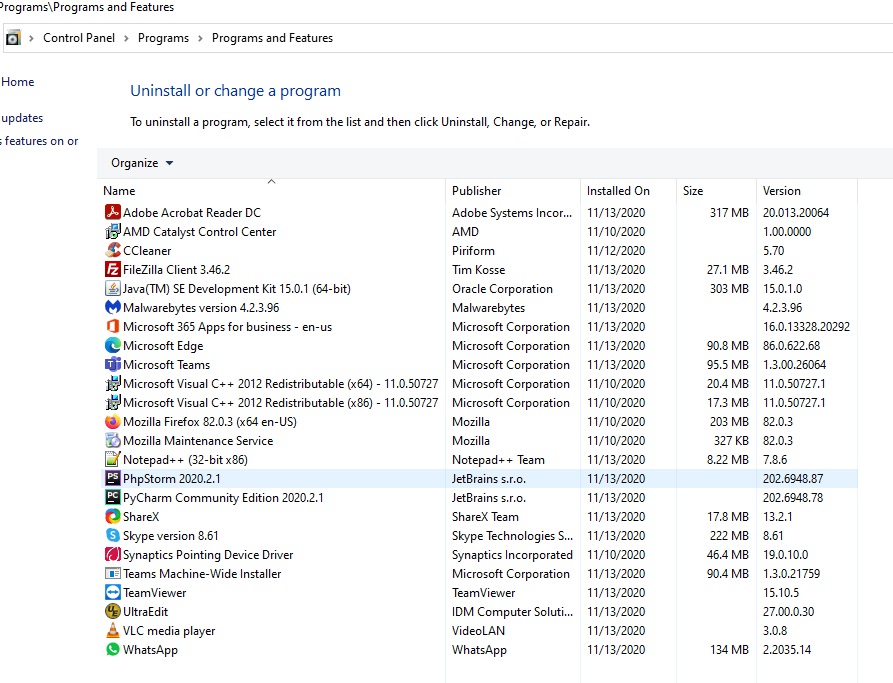Screen dimensions: 893x683
Task: Click the Java SE Development Kit icon
Action: [x=113, y=288]
